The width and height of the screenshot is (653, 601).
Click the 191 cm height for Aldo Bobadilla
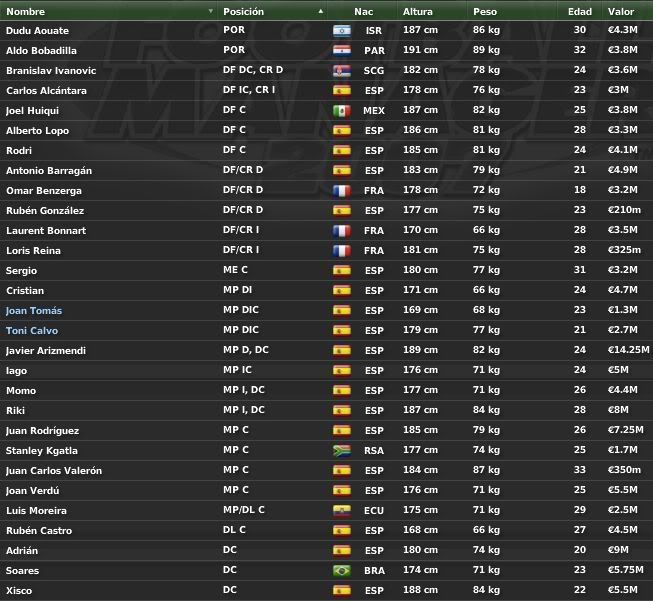pos(420,50)
